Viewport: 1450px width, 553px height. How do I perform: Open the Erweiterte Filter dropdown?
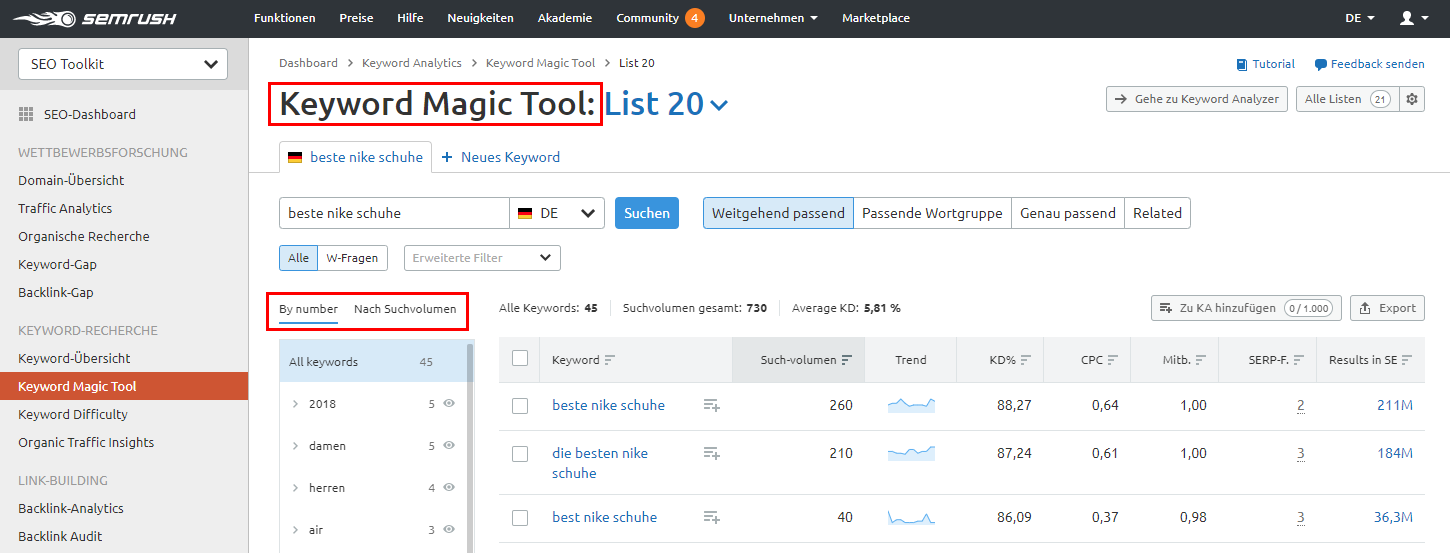[482, 258]
